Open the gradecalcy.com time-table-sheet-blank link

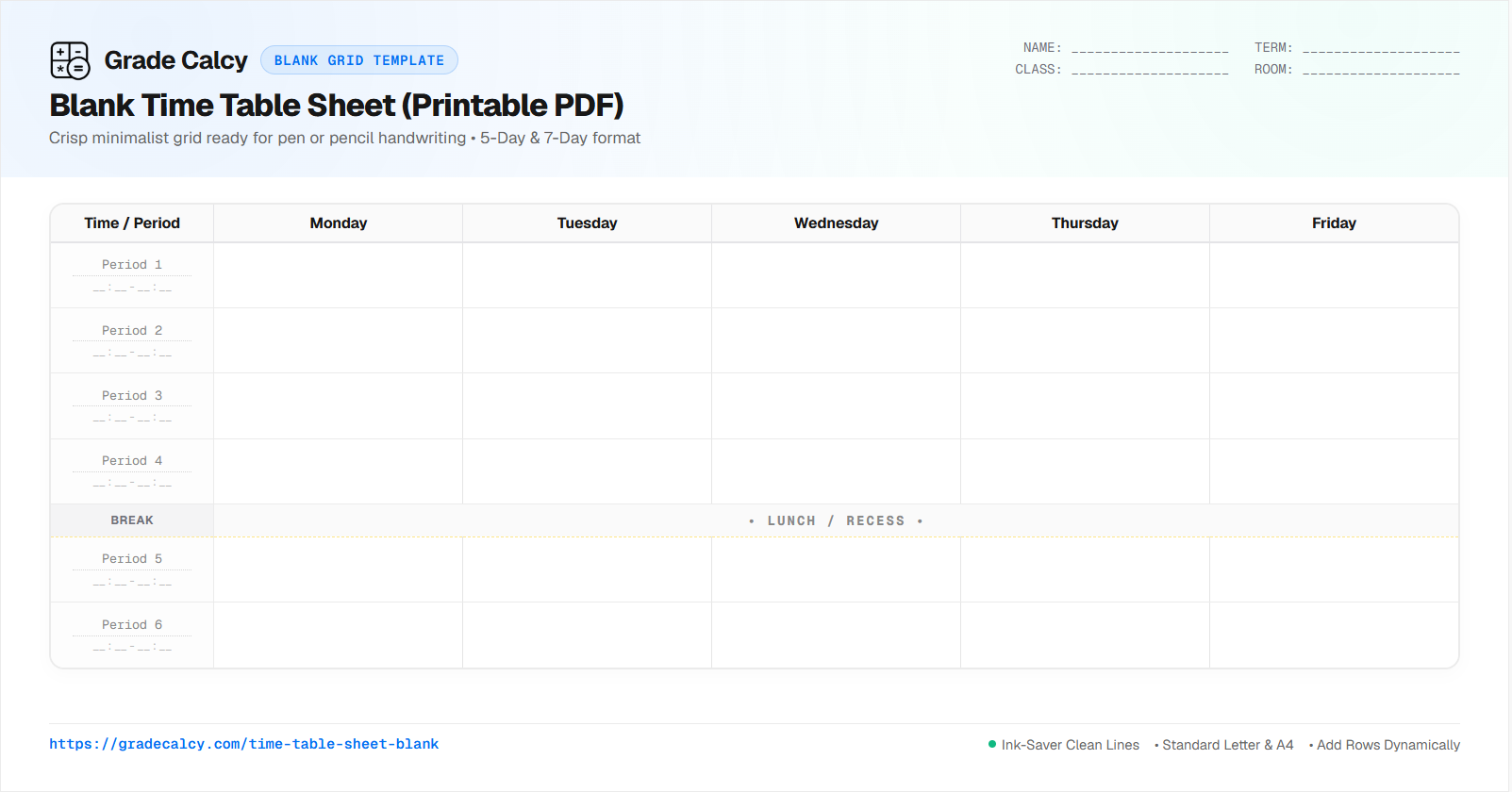244,744
